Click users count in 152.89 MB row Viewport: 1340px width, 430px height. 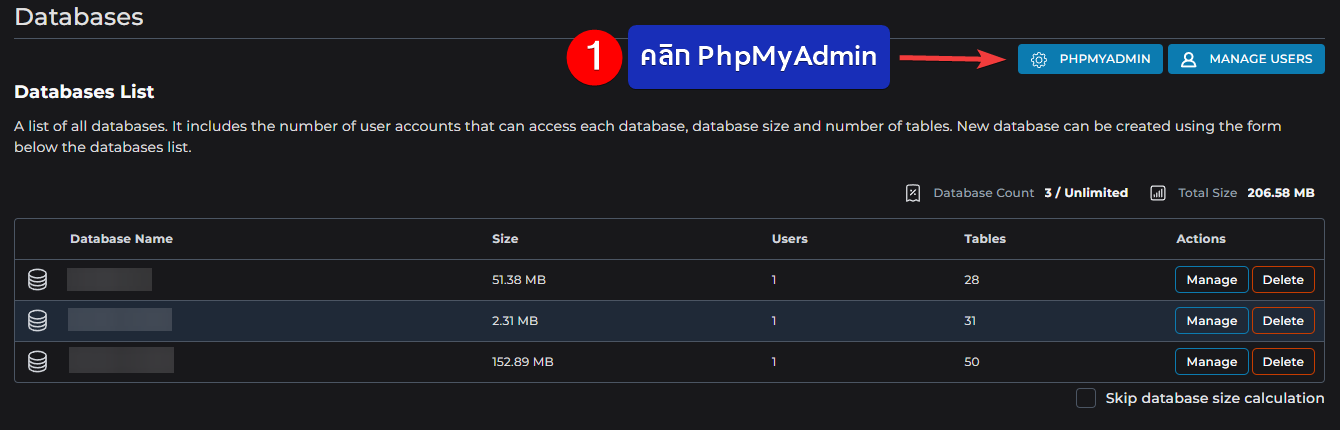point(774,362)
